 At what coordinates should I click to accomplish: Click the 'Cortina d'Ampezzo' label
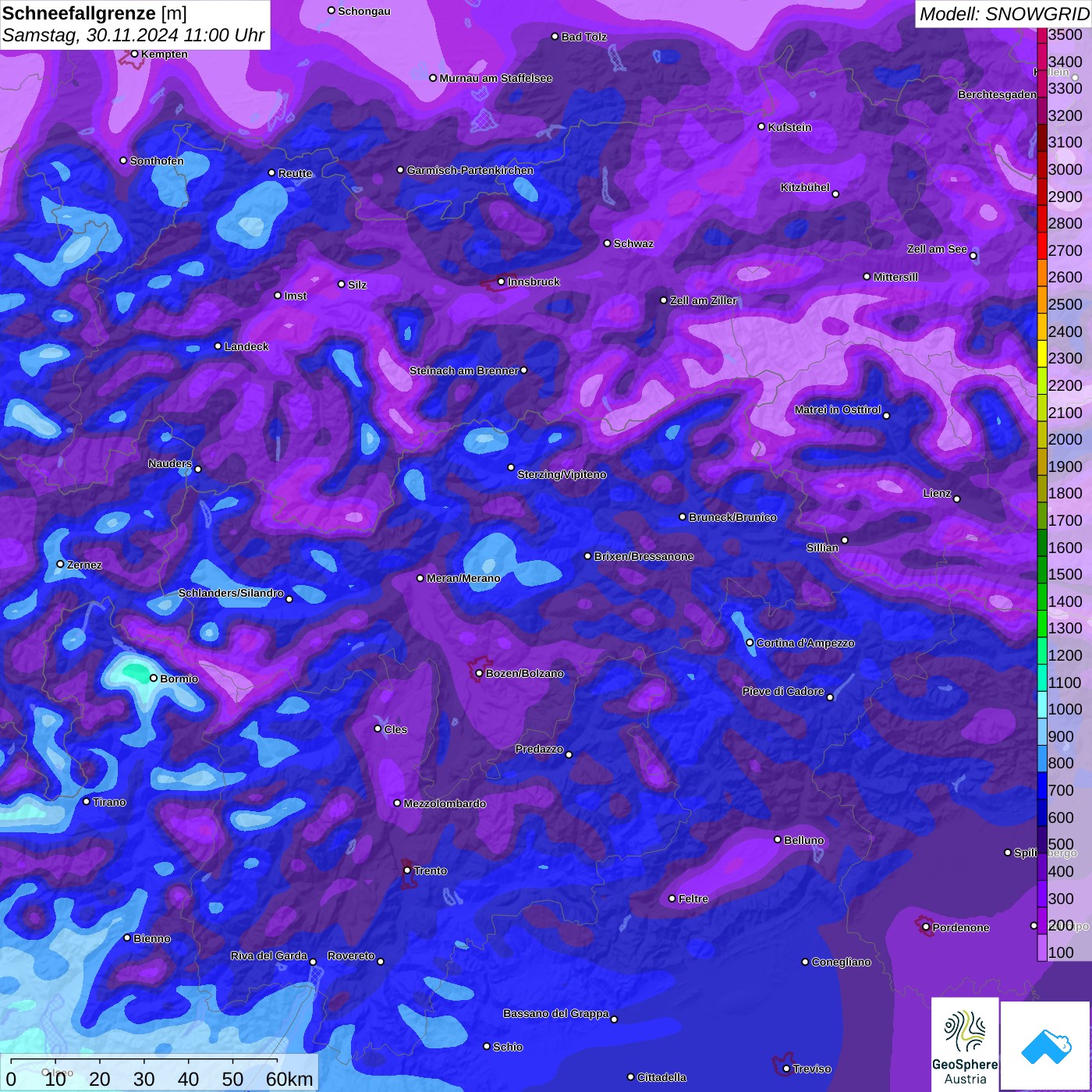(805, 643)
